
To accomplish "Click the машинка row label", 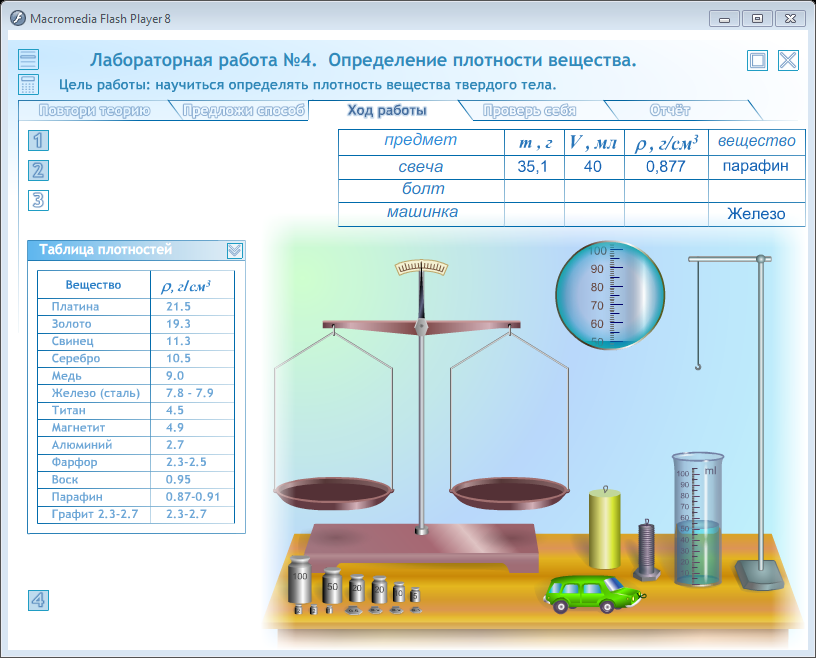I will pos(421,214).
